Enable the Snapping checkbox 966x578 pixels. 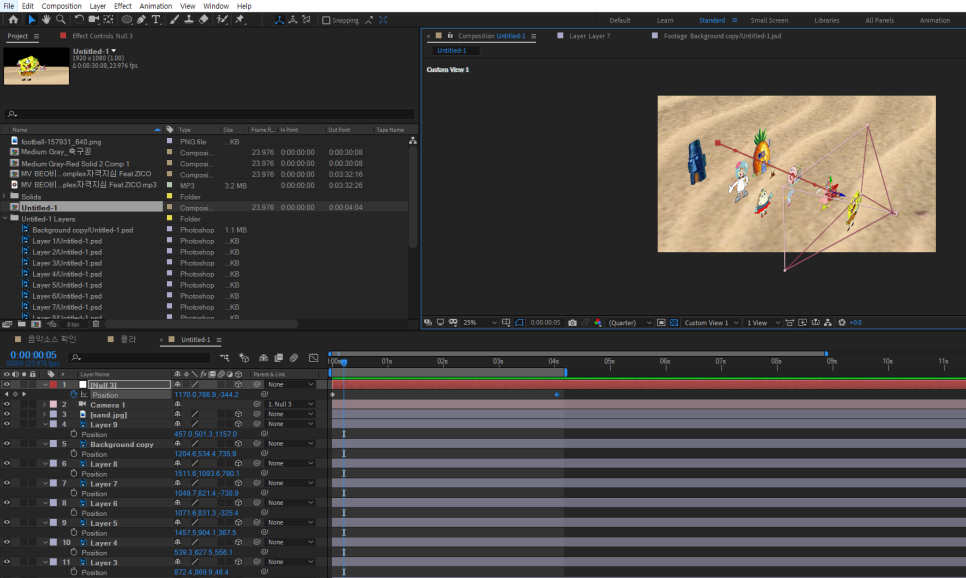tap(327, 20)
